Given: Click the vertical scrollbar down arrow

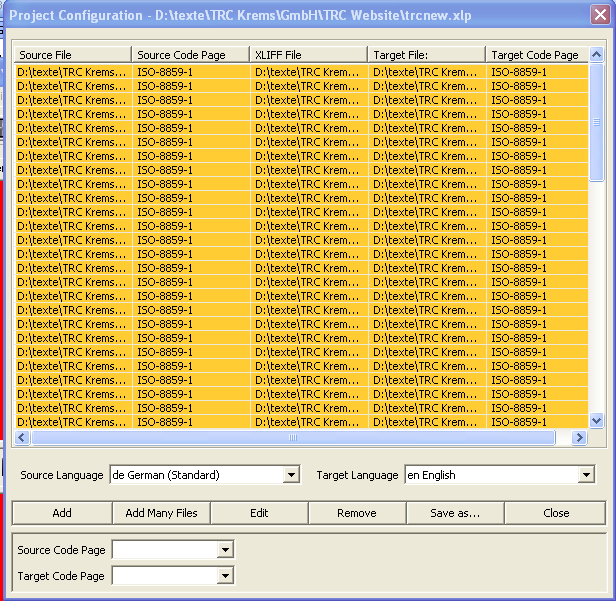Looking at the screenshot, I should pyautogui.click(x=597, y=421).
